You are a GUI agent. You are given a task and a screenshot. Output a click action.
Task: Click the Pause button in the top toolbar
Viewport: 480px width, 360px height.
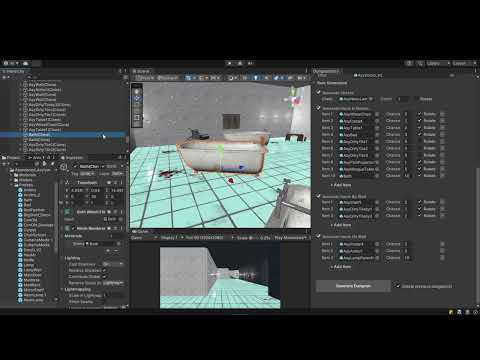tap(240, 63)
